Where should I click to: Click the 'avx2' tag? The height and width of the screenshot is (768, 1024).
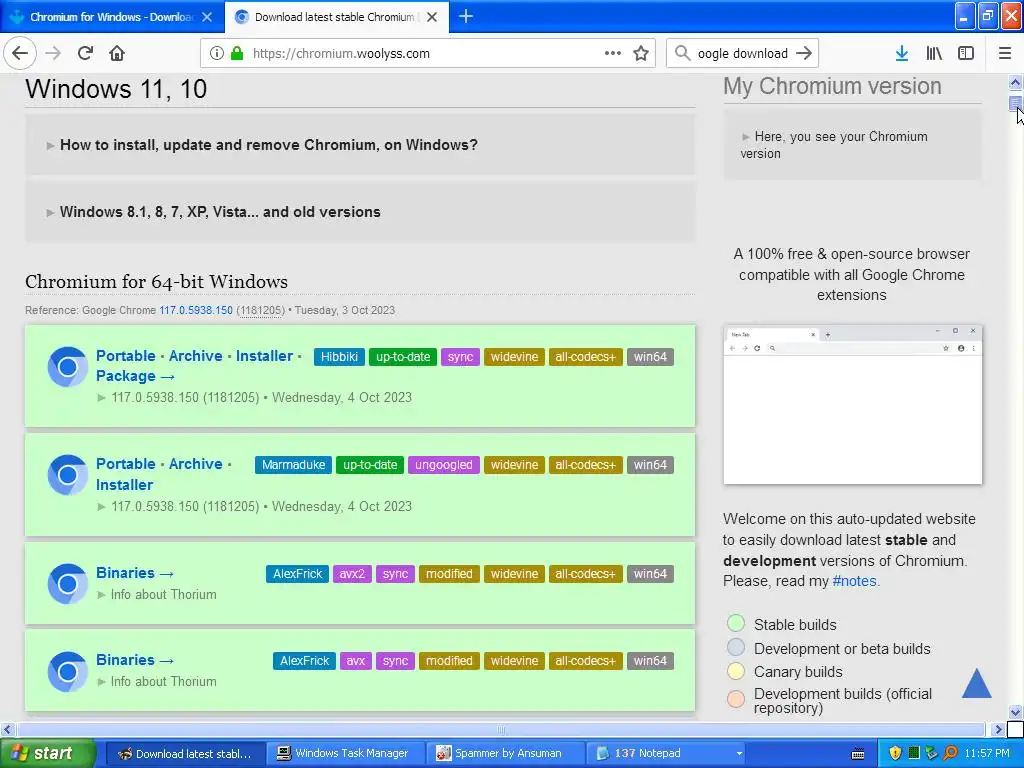[x=351, y=574]
